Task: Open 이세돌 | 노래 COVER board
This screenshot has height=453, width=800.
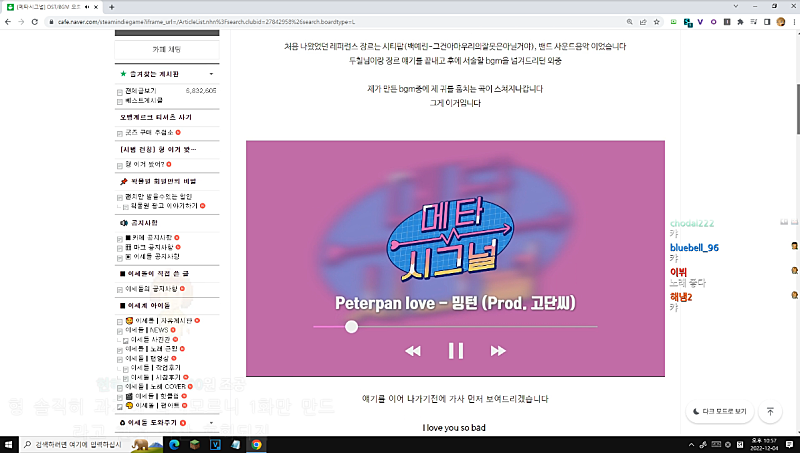Action: (x=156, y=387)
